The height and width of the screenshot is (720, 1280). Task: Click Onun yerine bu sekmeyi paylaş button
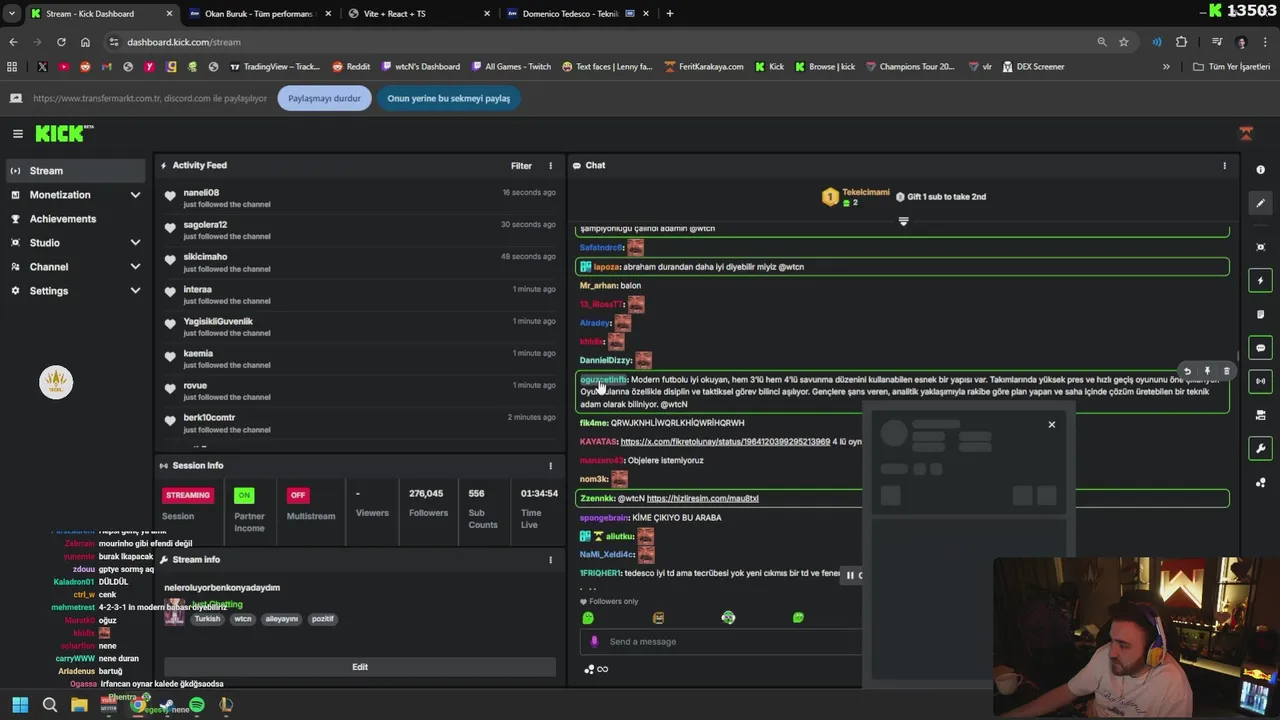pyautogui.click(x=448, y=98)
